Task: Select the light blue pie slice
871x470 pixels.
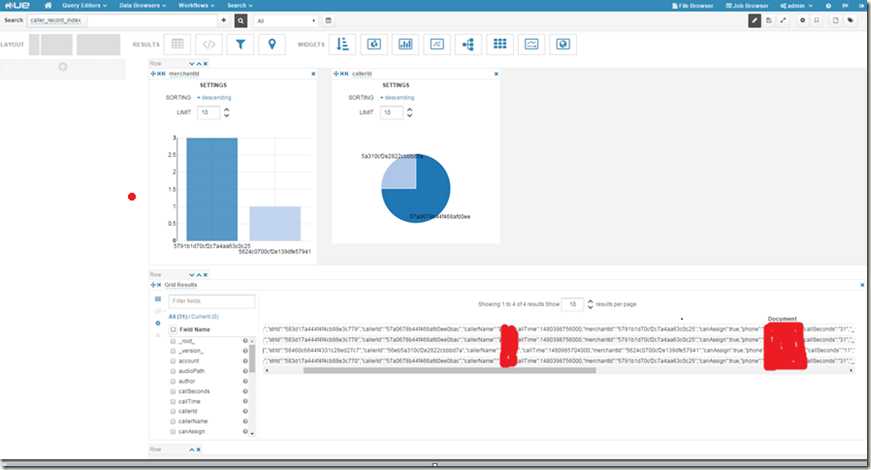Action: [401, 172]
